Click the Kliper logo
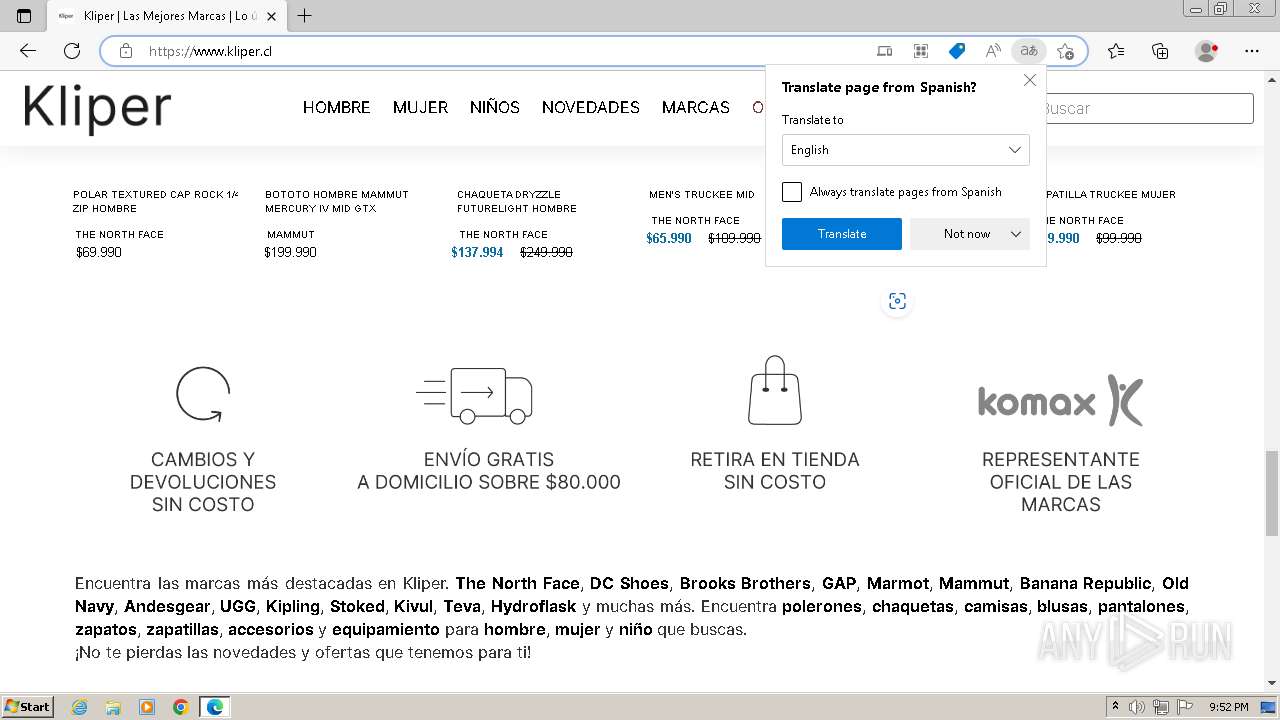 [97, 108]
